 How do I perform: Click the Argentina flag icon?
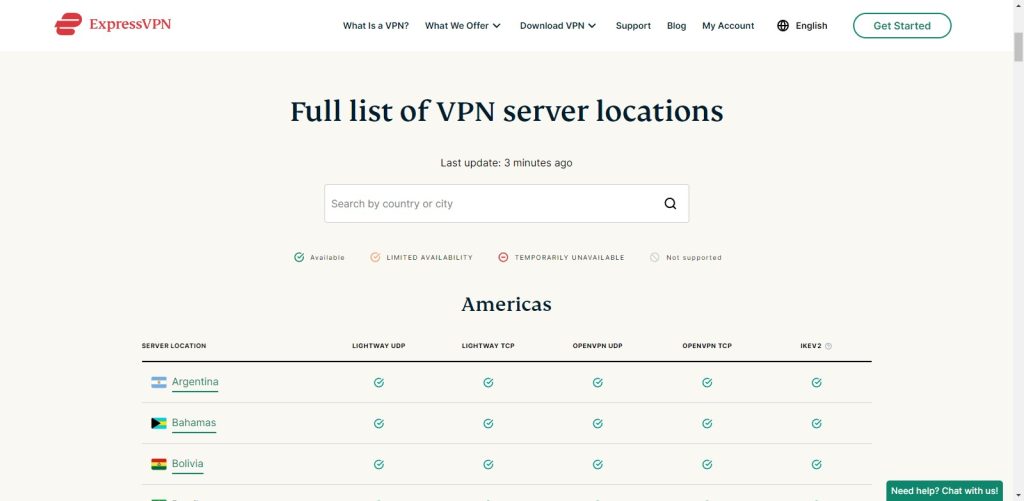(x=158, y=382)
